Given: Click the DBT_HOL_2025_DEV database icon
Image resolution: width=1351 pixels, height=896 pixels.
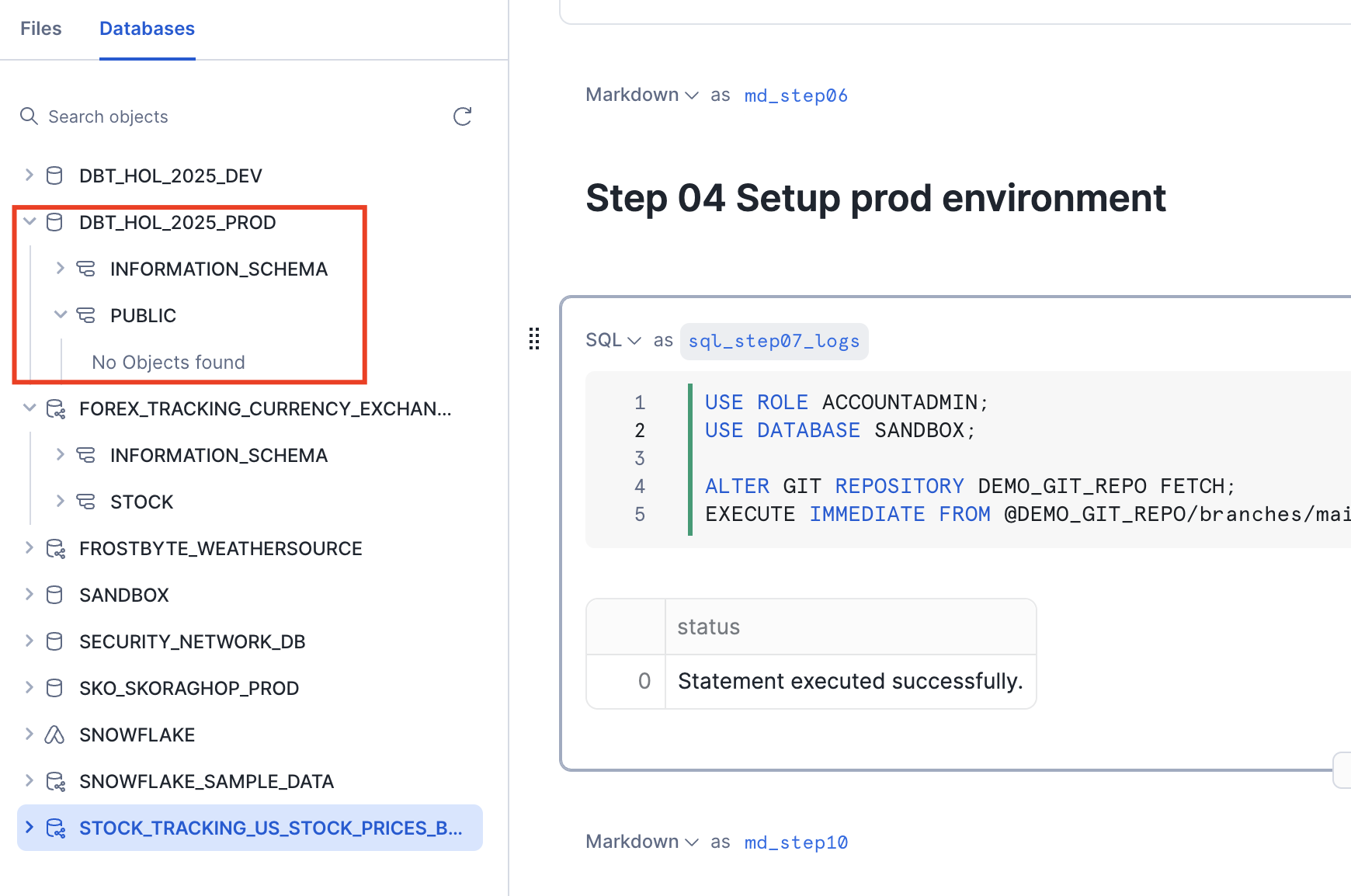Looking at the screenshot, I should 54,176.
